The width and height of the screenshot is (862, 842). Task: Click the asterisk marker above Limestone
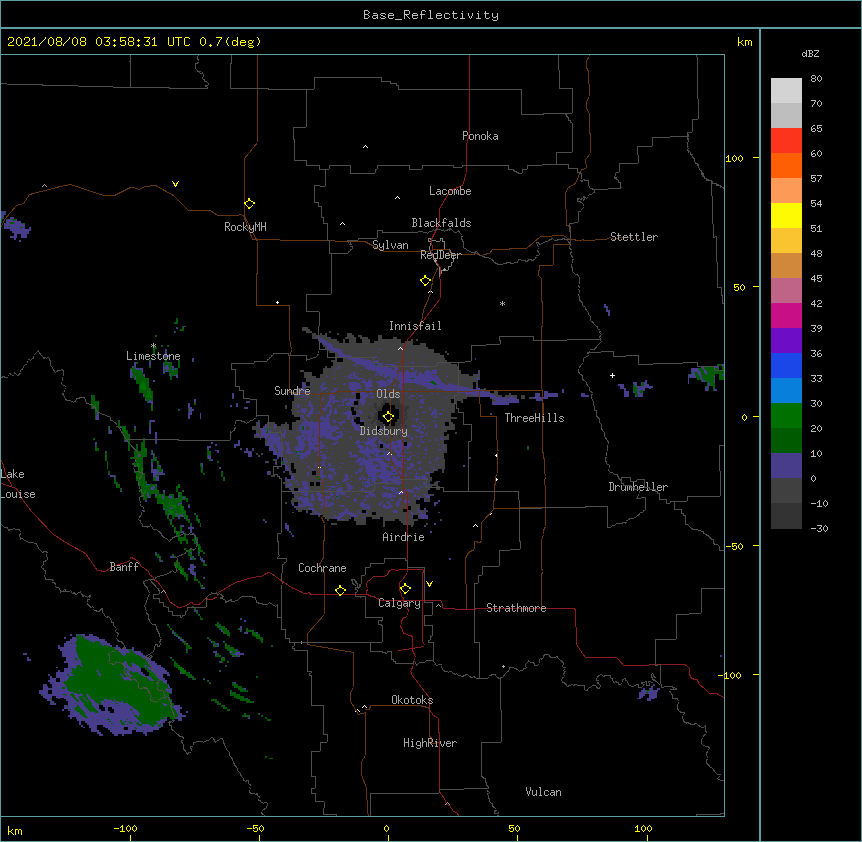tap(154, 346)
